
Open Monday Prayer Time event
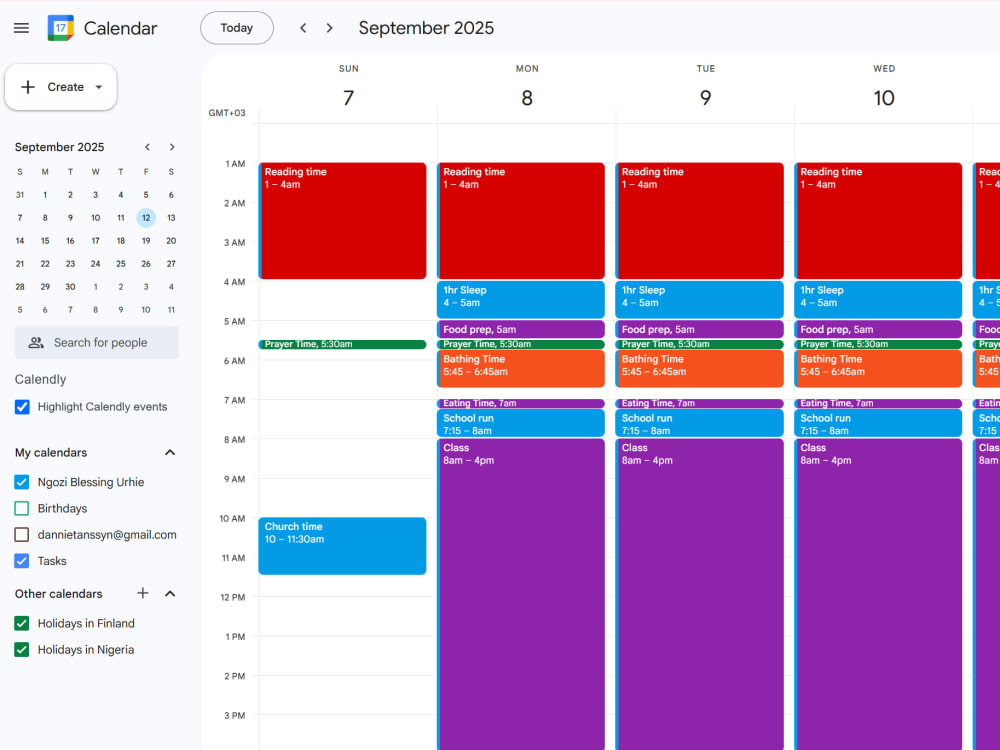(521, 344)
